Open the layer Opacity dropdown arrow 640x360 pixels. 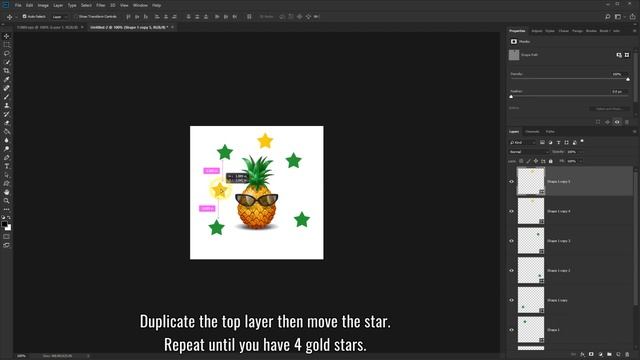pyautogui.click(x=580, y=152)
